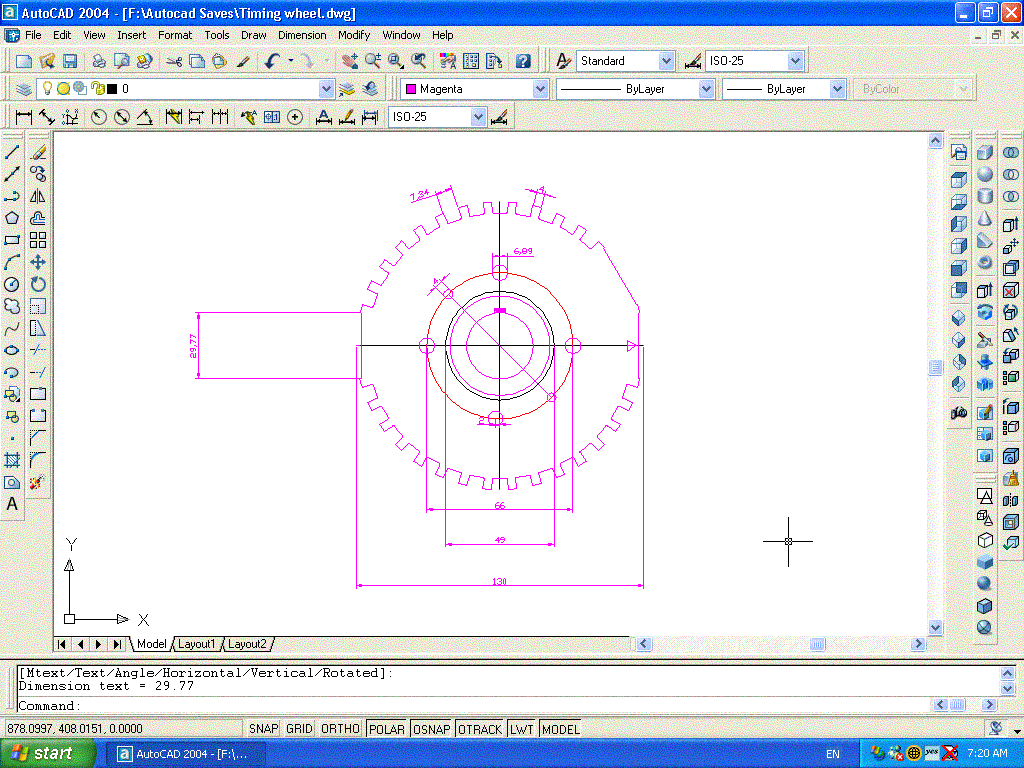This screenshot has height=768, width=1024.
Task: Disable OSNAP in the status bar
Action: click(431, 729)
